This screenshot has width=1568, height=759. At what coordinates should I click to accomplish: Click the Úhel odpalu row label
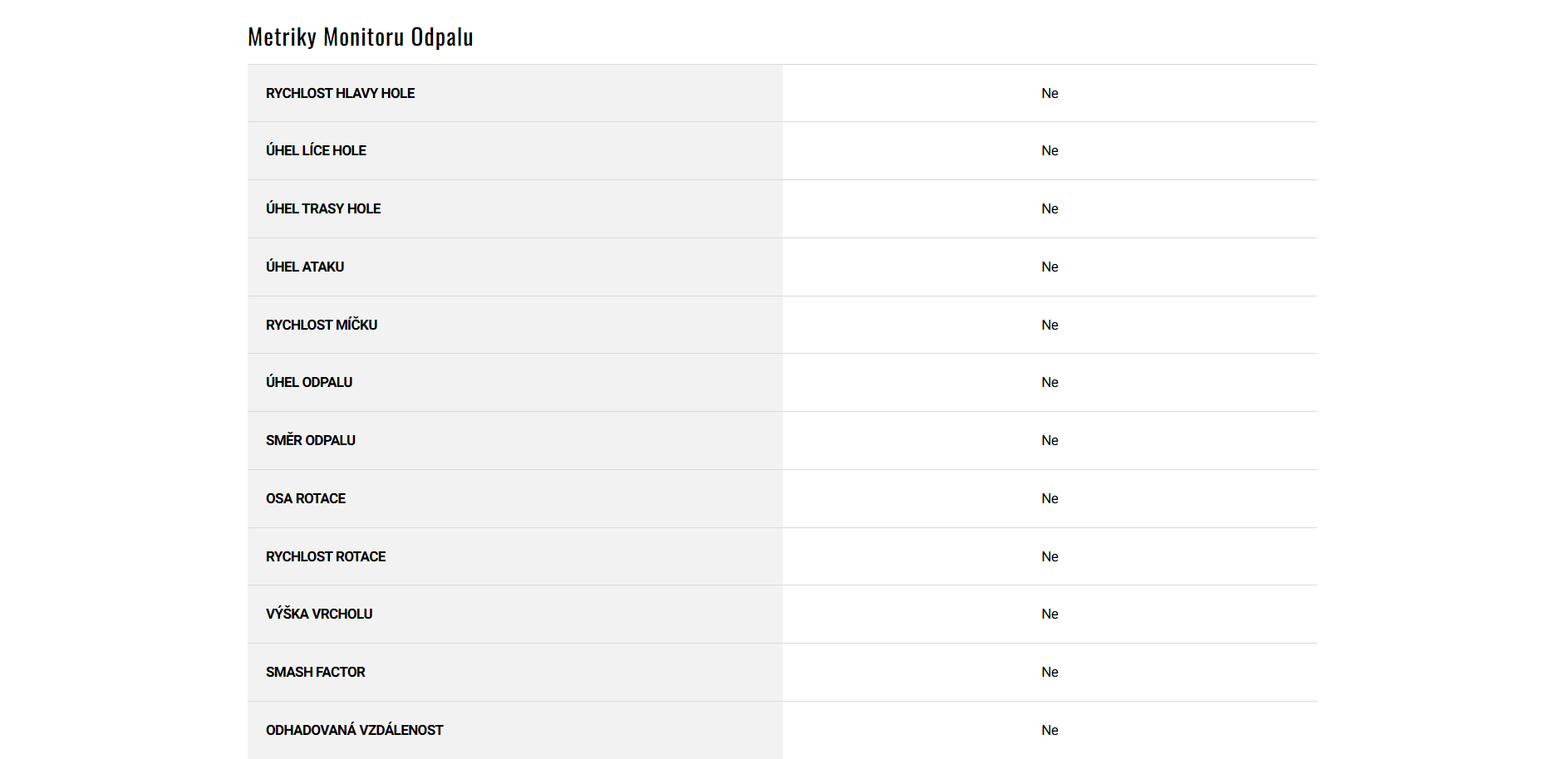309,382
